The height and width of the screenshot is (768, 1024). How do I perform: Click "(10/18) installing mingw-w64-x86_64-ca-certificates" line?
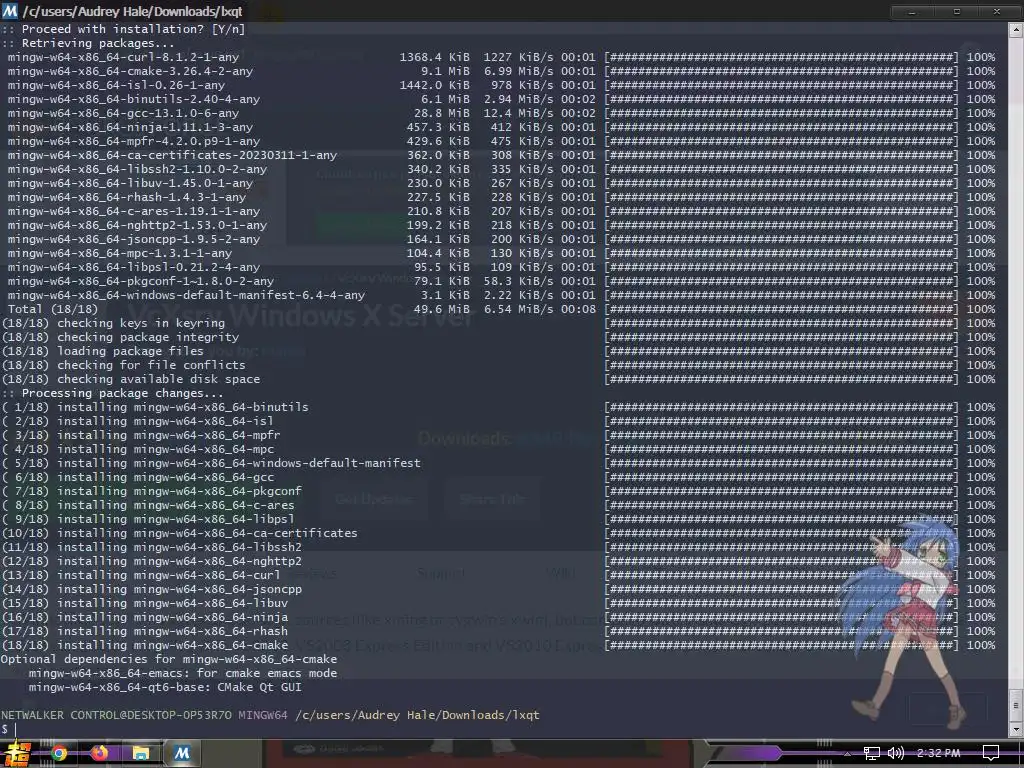click(498, 533)
